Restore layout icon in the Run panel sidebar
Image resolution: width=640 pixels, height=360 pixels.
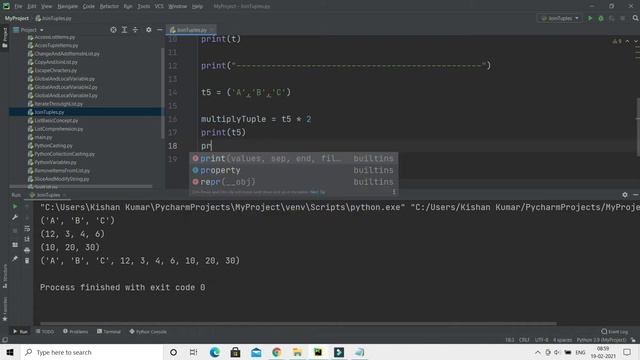[x=15, y=244]
